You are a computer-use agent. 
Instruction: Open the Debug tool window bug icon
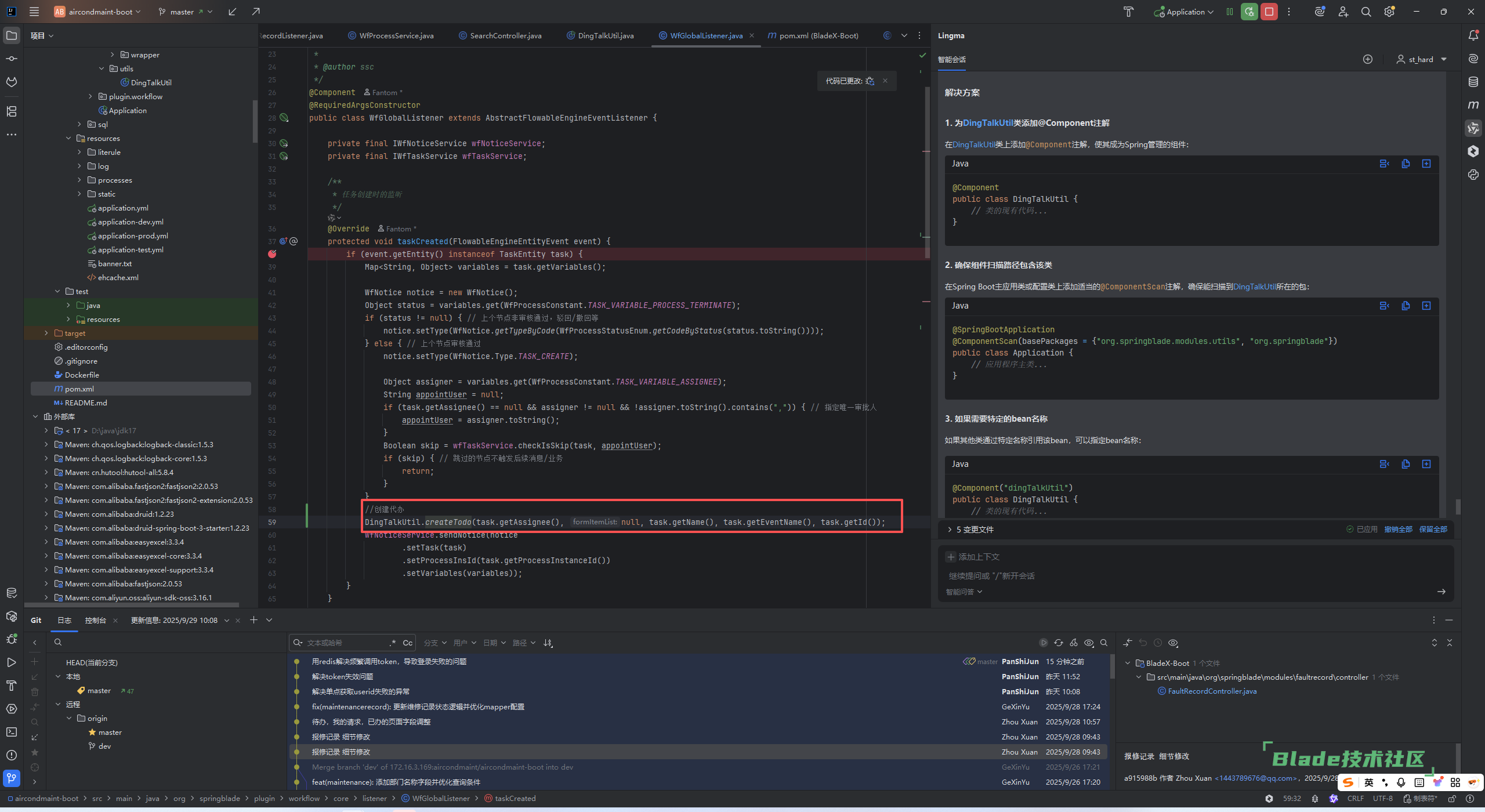pyautogui.click(x=12, y=639)
